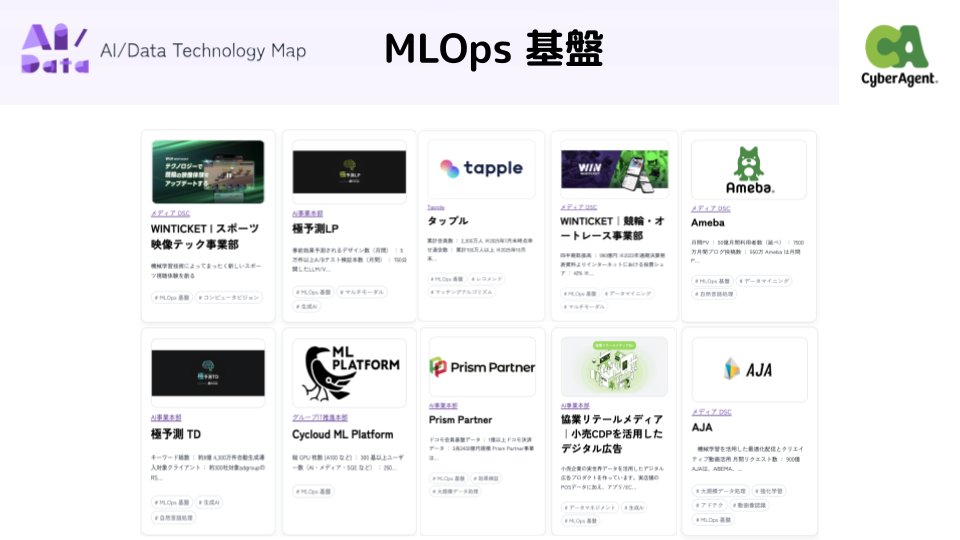
Task: Select 動画像認識 tag on AJA card
Action: pos(749,506)
